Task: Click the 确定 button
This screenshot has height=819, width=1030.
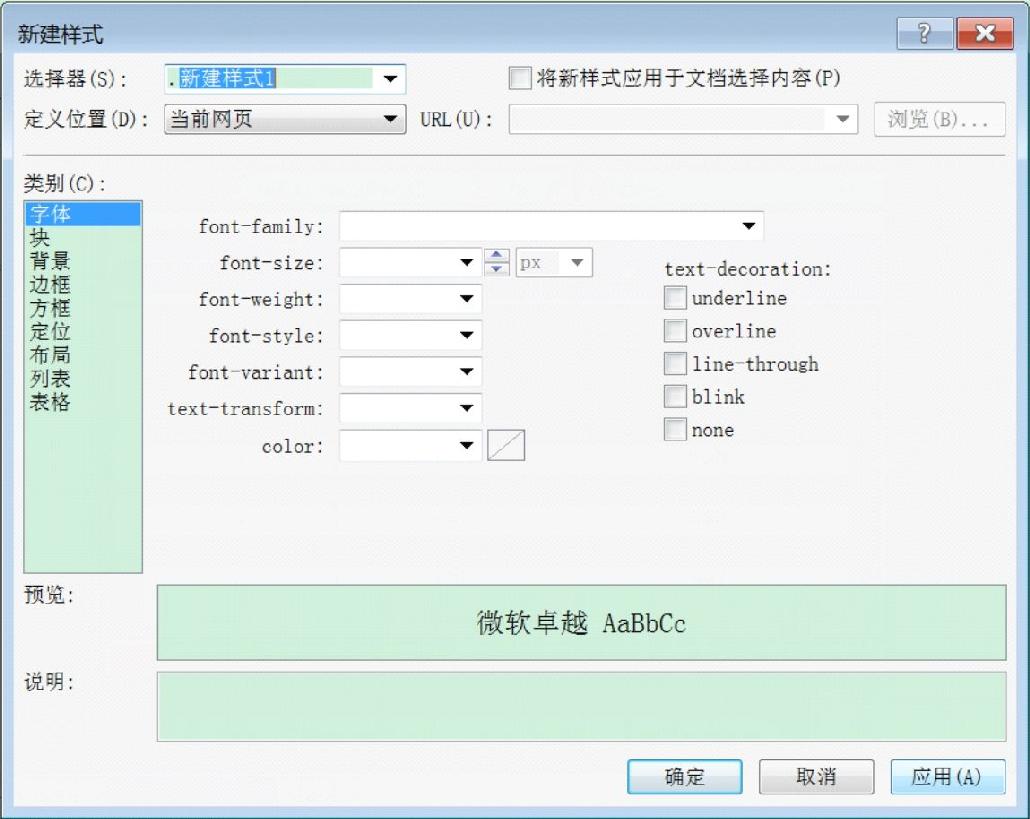Action: [684, 777]
